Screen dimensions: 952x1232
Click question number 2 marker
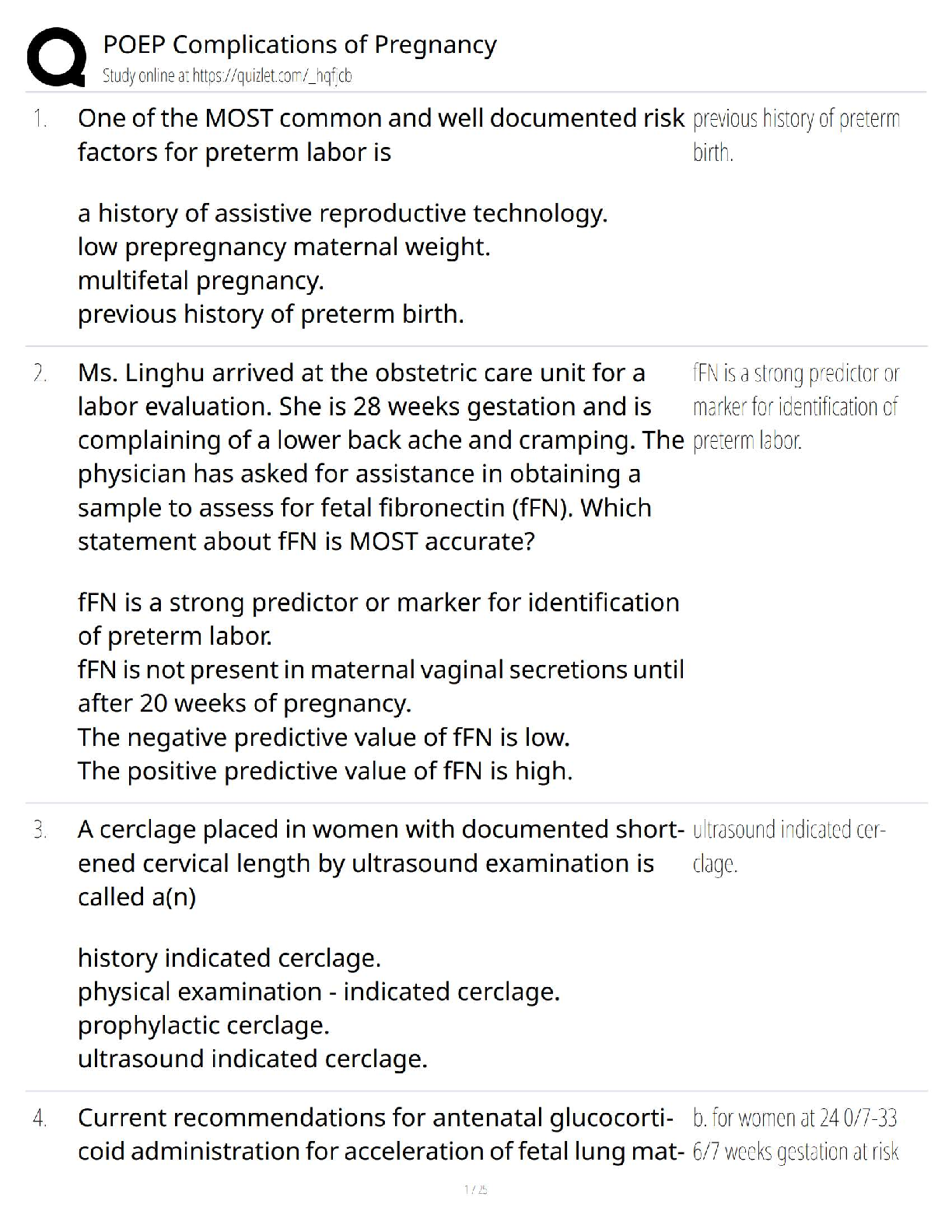[x=40, y=373]
